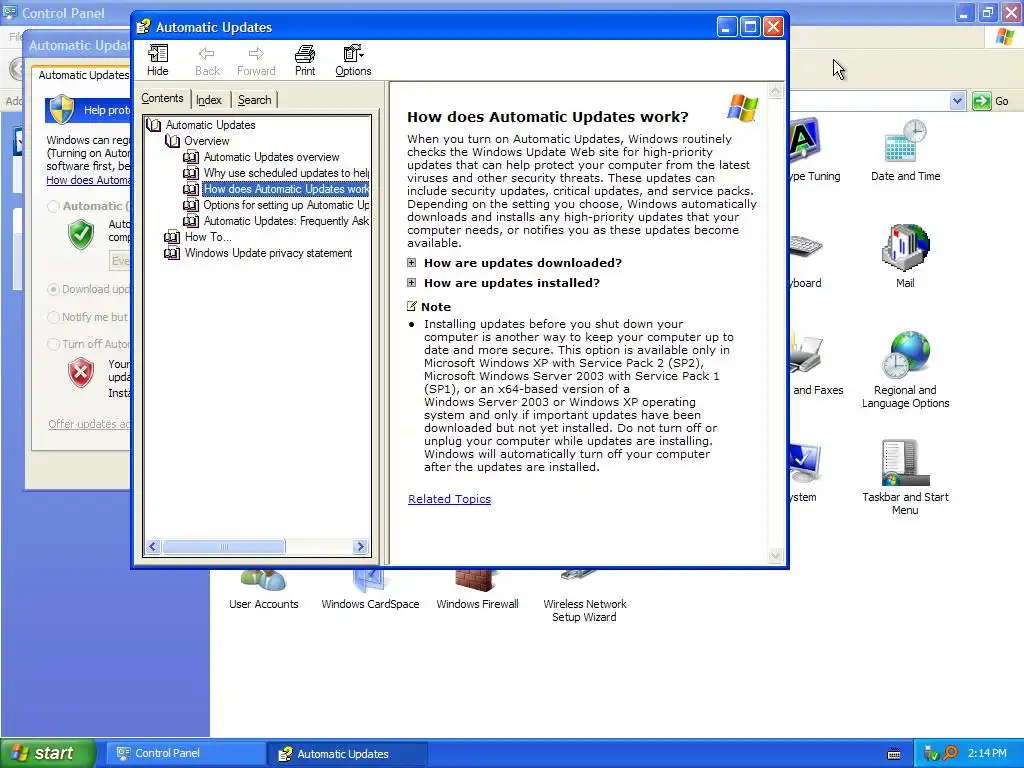This screenshot has height=768, width=1024.
Task: Click the keyboard icon on the taskbar
Action: [x=894, y=754]
